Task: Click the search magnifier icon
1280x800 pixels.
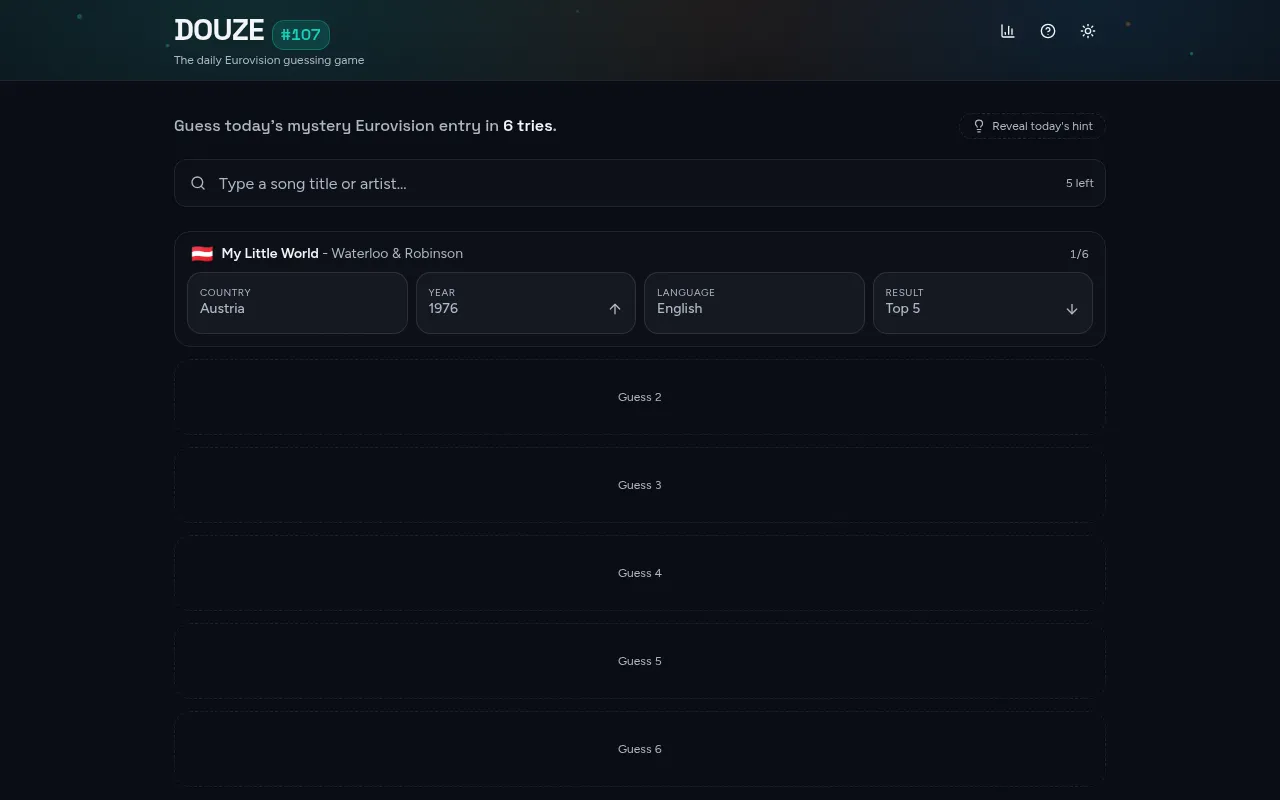Action: pyautogui.click(x=198, y=183)
